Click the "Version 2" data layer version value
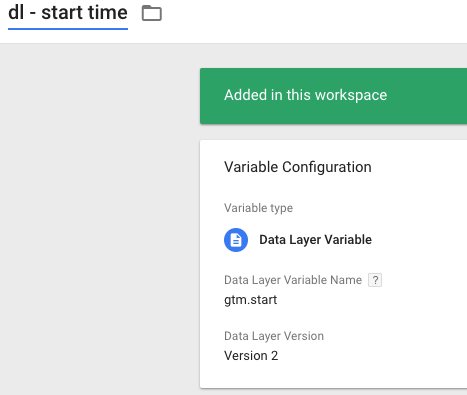The width and height of the screenshot is (467, 395). pos(251,356)
